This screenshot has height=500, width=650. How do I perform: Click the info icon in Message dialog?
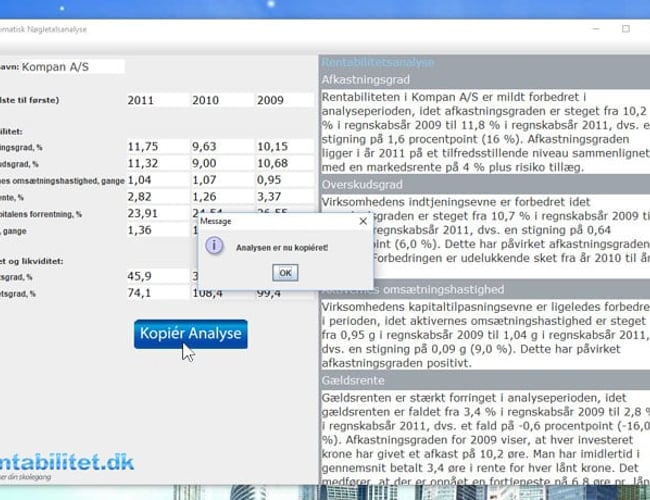[x=216, y=245]
